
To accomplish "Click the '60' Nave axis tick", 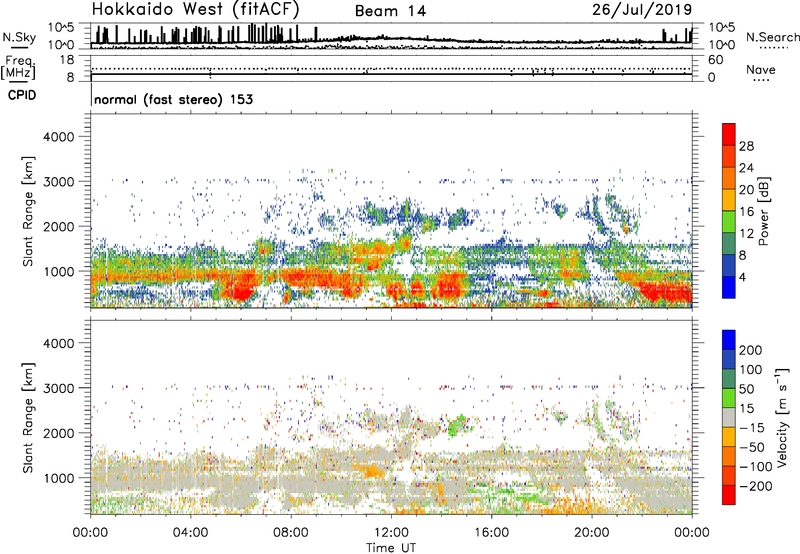I will coord(715,60).
